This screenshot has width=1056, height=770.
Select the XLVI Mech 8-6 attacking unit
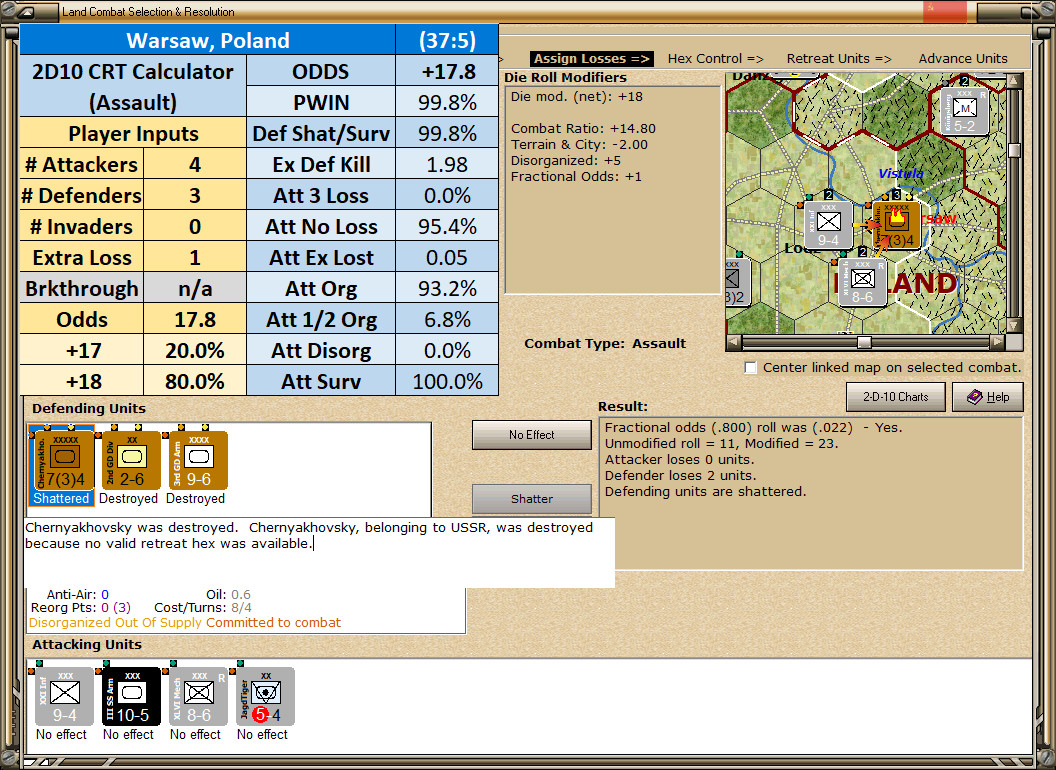[x=197, y=697]
